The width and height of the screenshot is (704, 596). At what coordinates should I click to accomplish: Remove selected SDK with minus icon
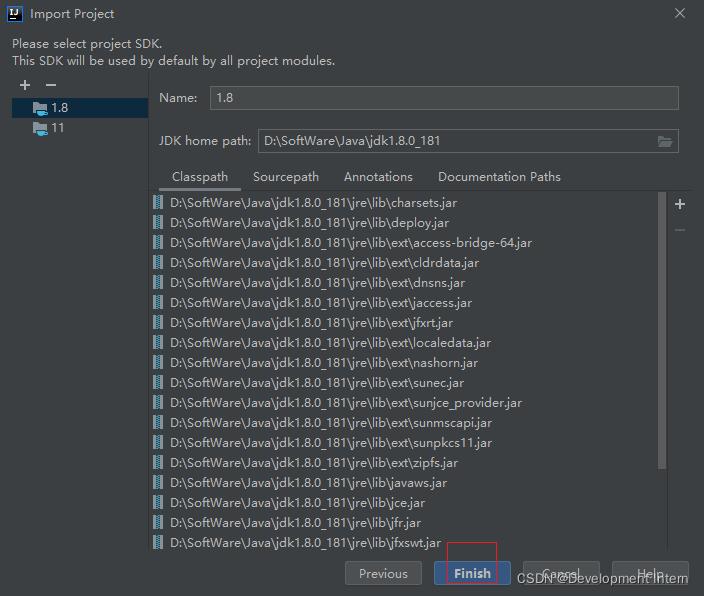[x=51, y=85]
